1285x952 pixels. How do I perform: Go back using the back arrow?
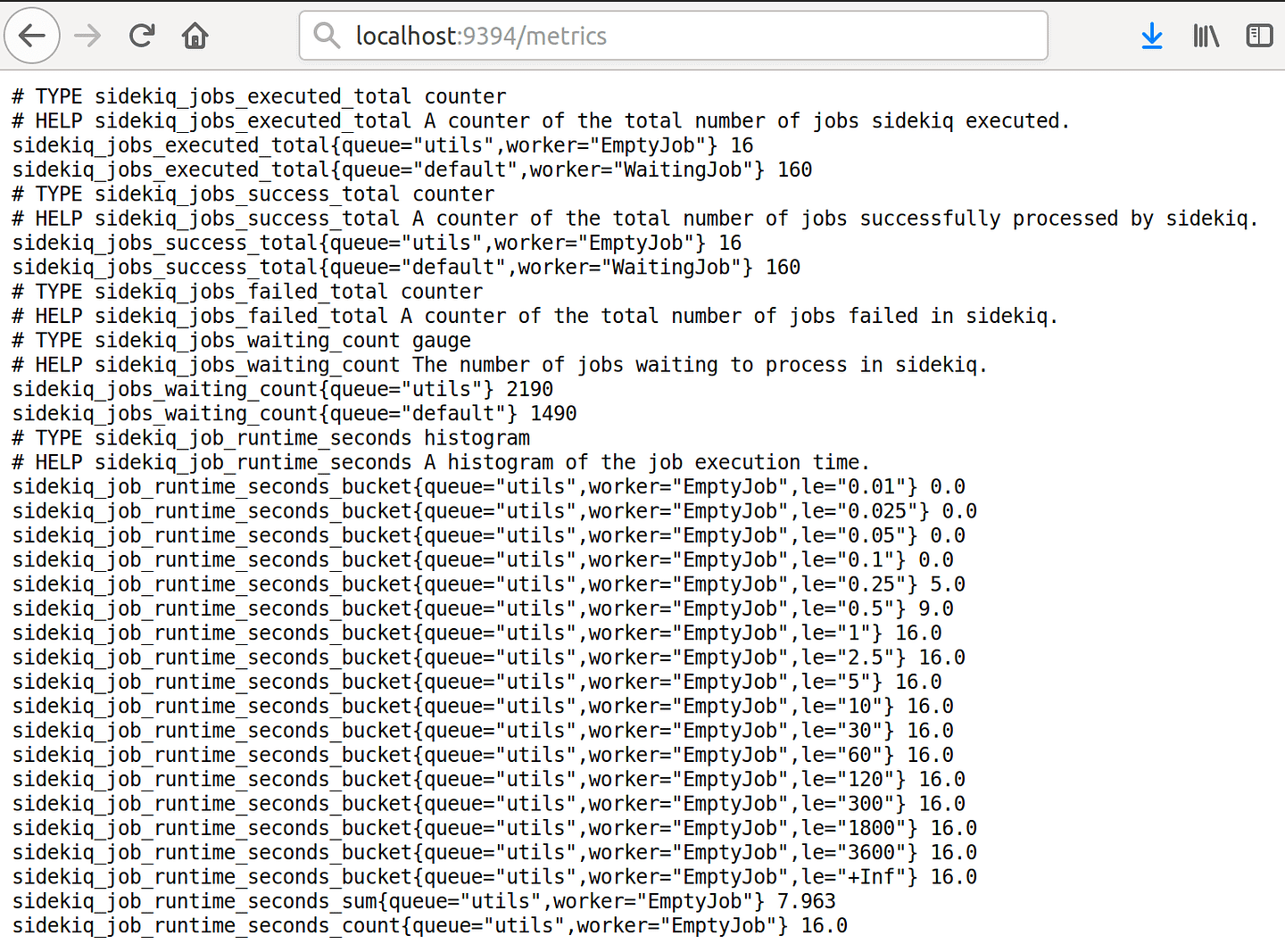pyautogui.click(x=32, y=36)
